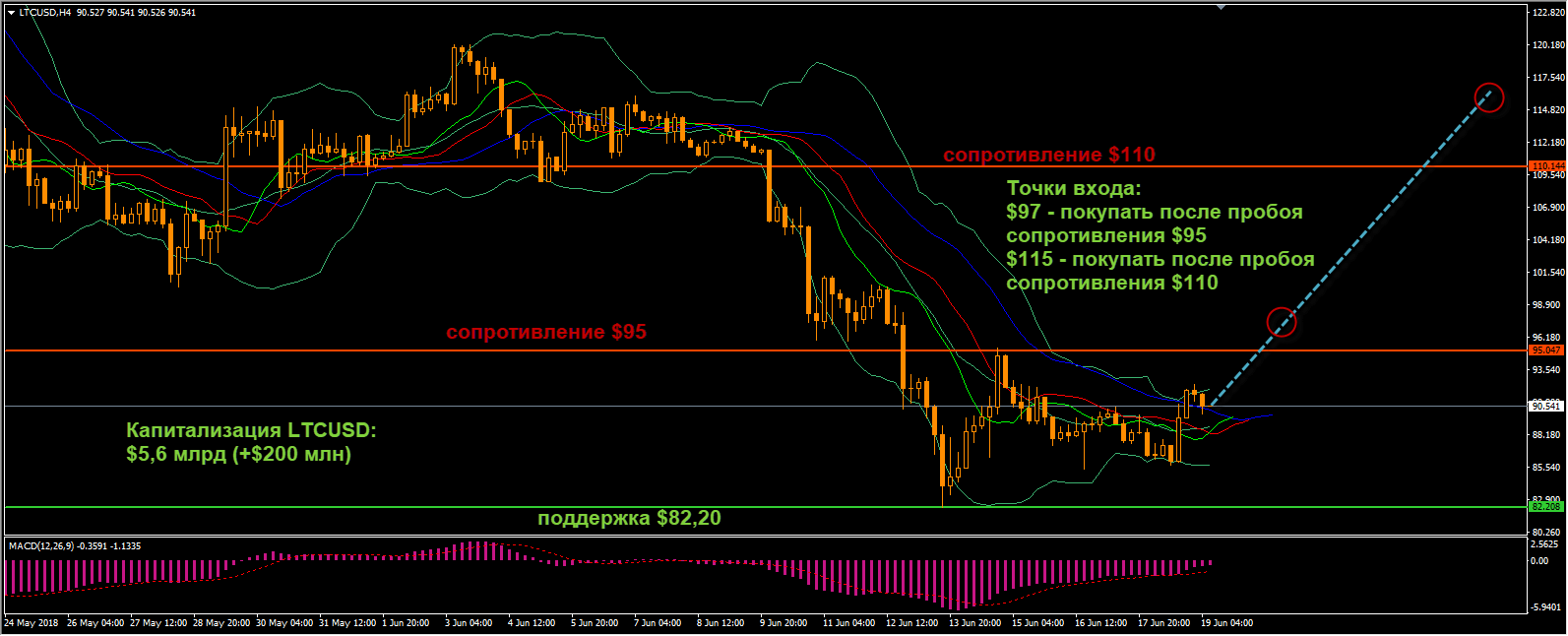Click '3 Jun 04:00' on the time axis
Image resolution: width=1568 pixels, height=636 pixels.
[469, 623]
